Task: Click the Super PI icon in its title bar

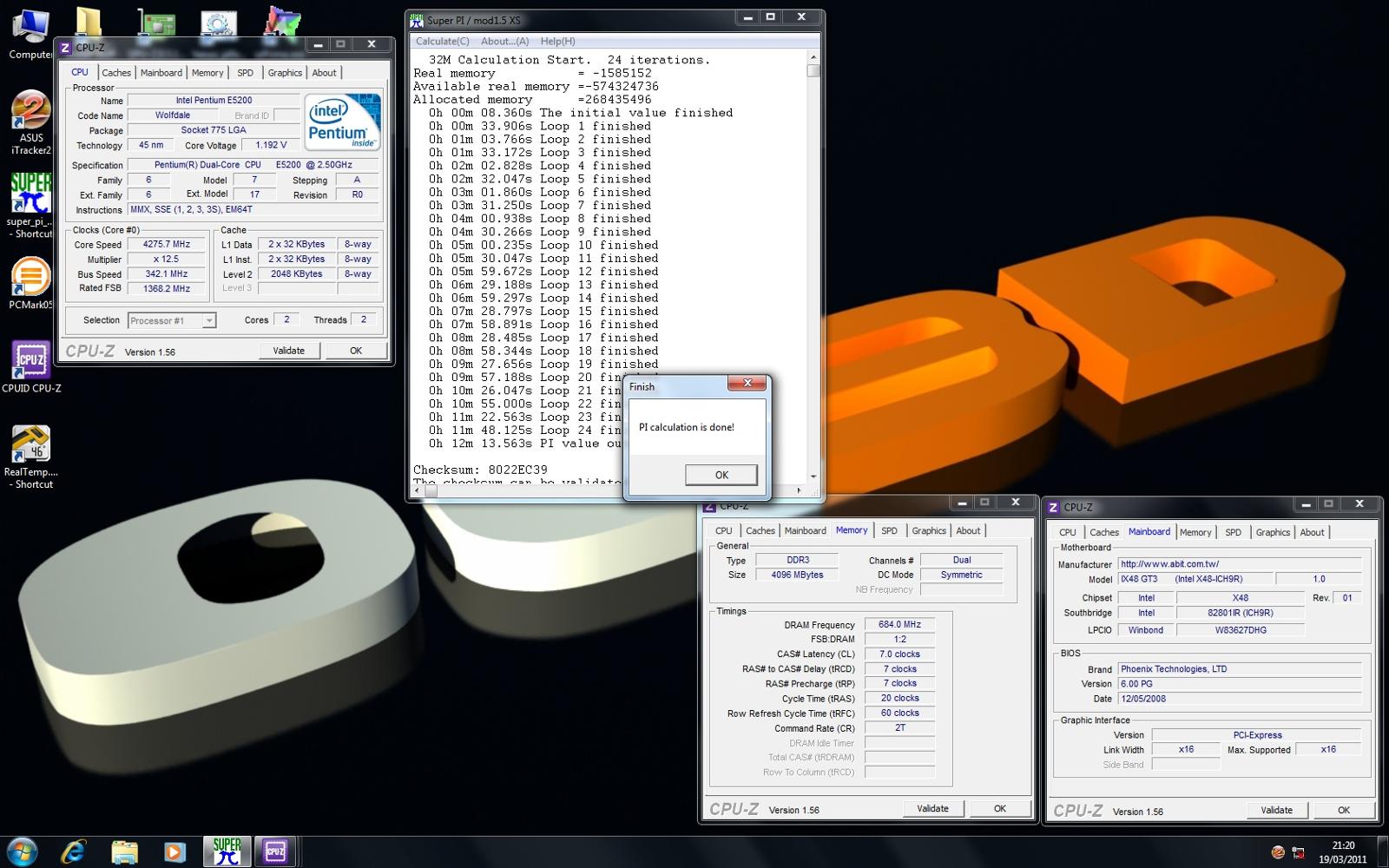Action: pyautogui.click(x=418, y=20)
